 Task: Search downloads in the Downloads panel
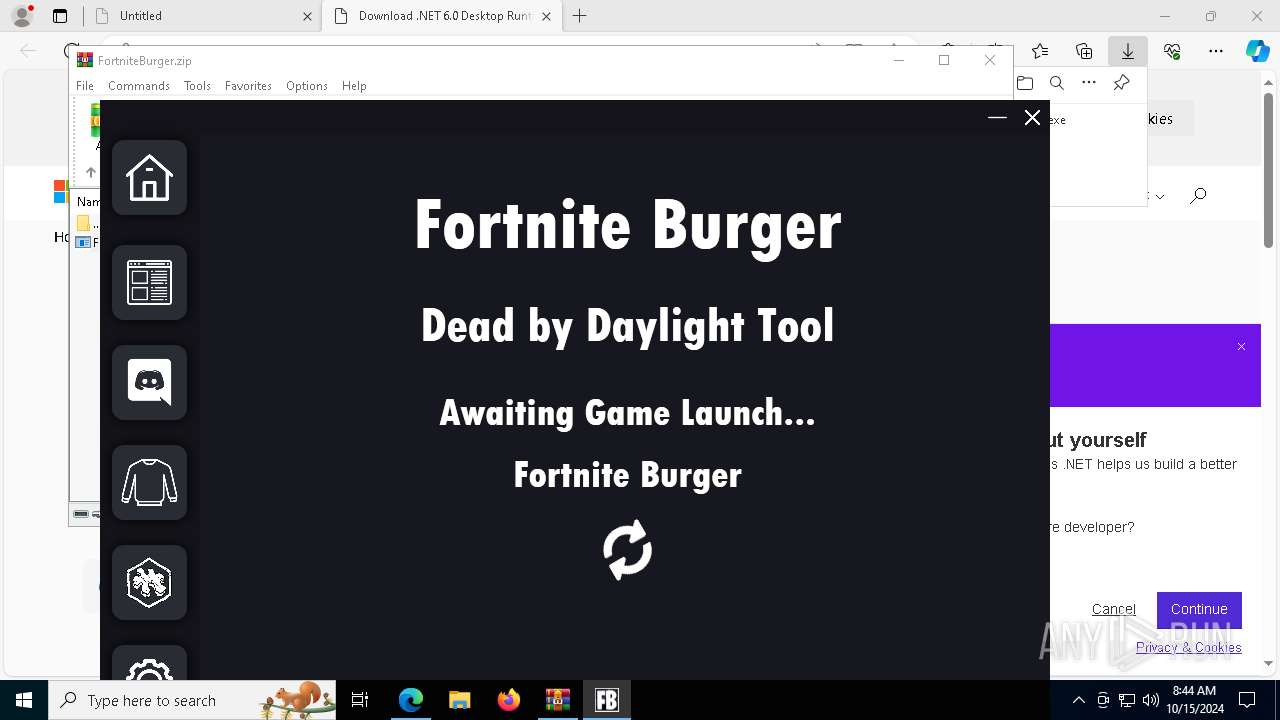(1057, 83)
